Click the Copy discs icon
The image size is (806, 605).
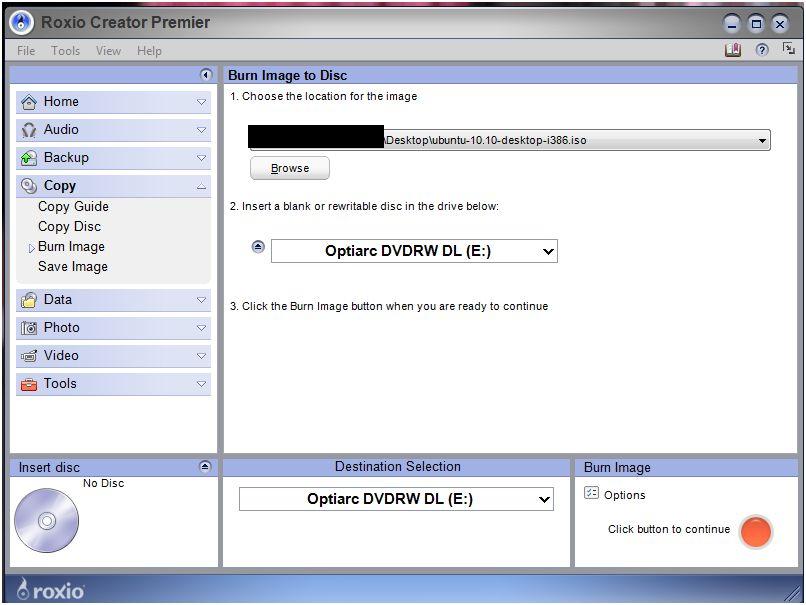(x=29, y=186)
